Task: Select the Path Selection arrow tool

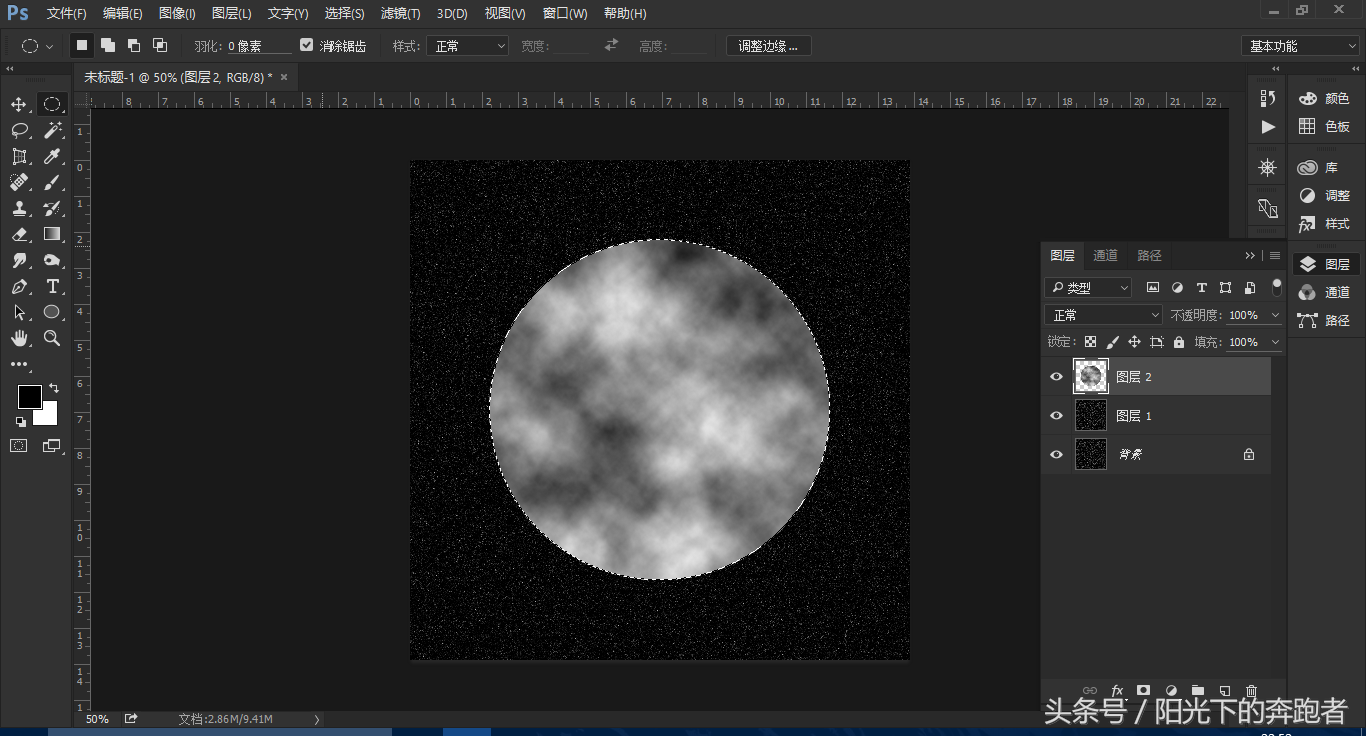Action: pos(19,313)
